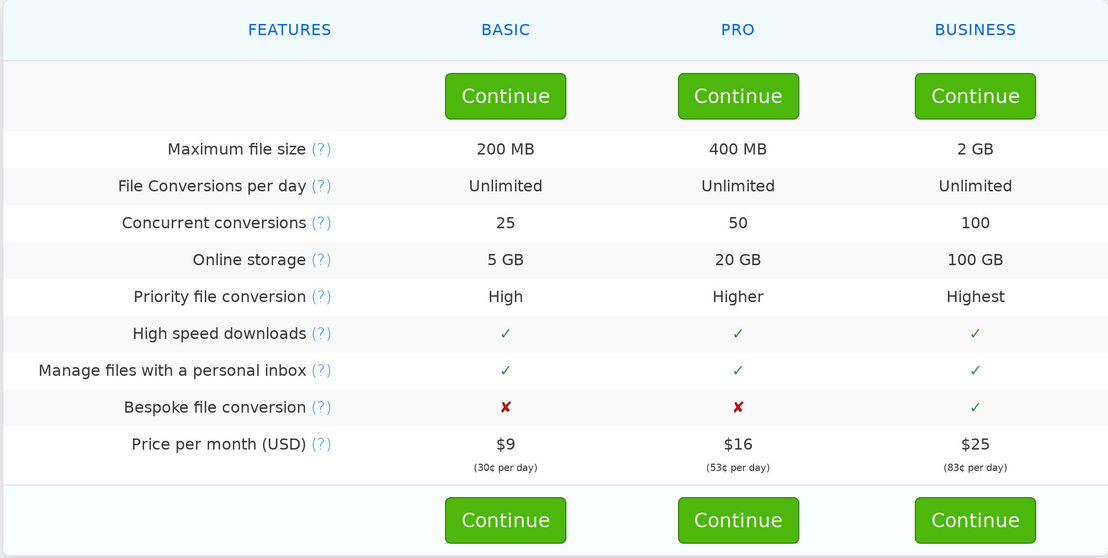Viewport: 1108px width, 558px height.
Task: Click the High priority value
Action: pyautogui.click(x=505, y=297)
